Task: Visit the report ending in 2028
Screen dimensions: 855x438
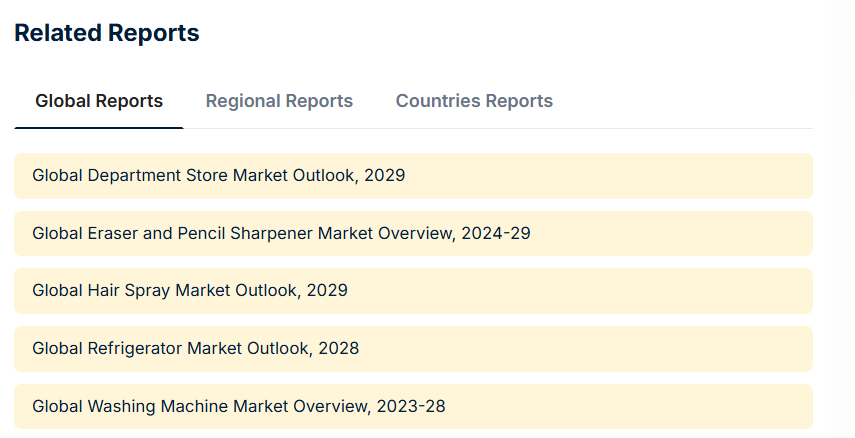Action: (413, 349)
